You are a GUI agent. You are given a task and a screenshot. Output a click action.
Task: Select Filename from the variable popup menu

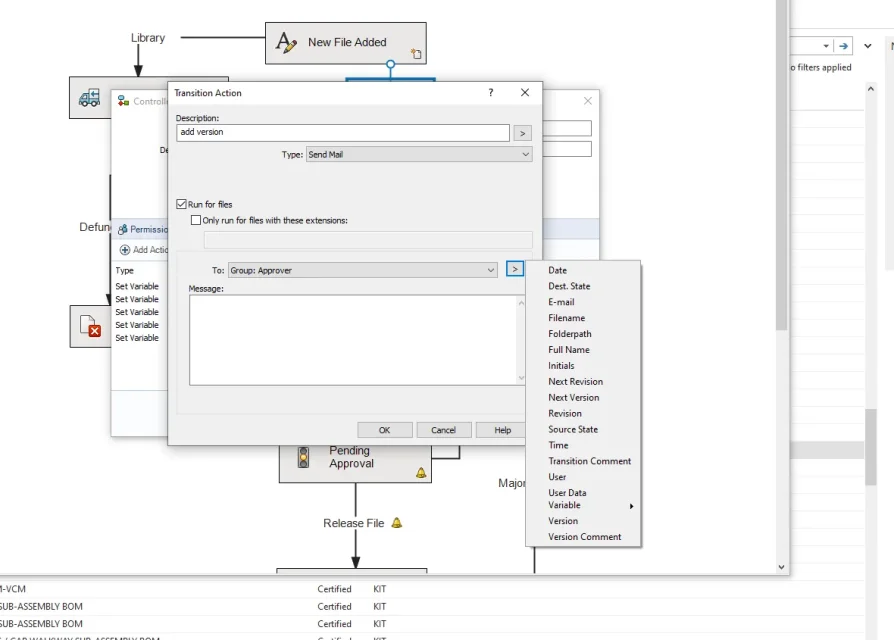point(566,318)
